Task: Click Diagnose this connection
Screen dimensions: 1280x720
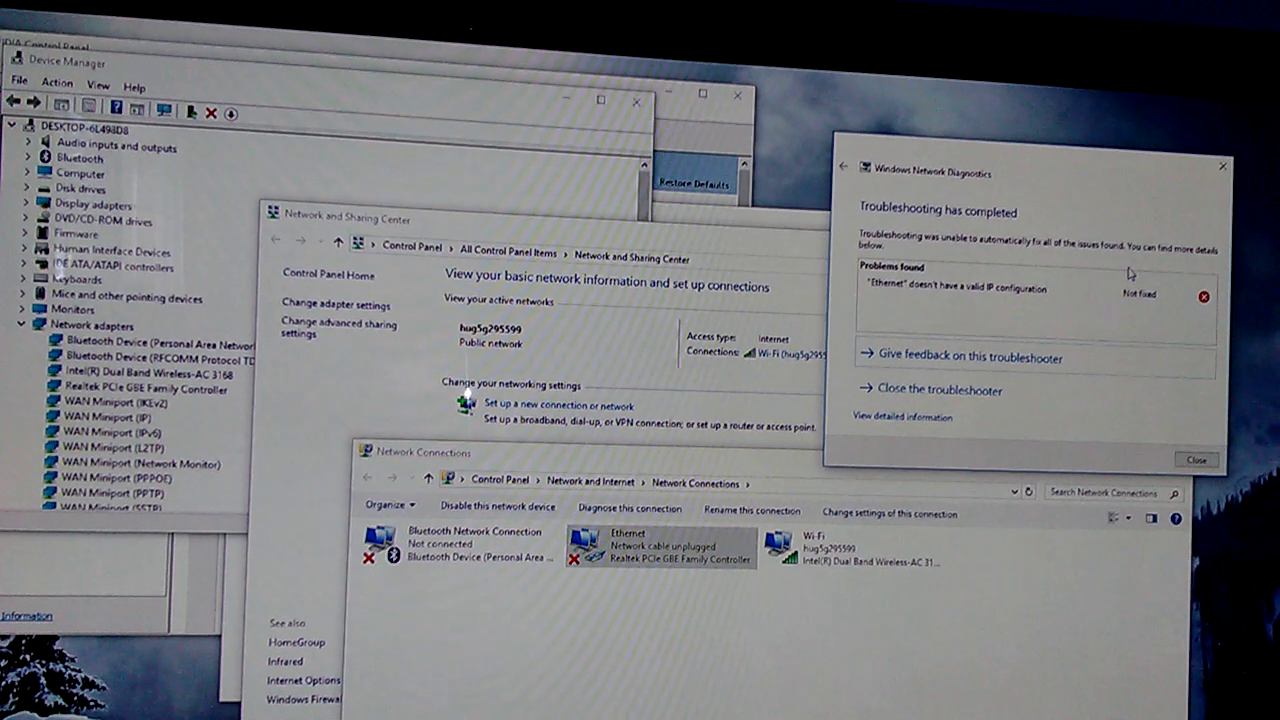Action: point(630,508)
